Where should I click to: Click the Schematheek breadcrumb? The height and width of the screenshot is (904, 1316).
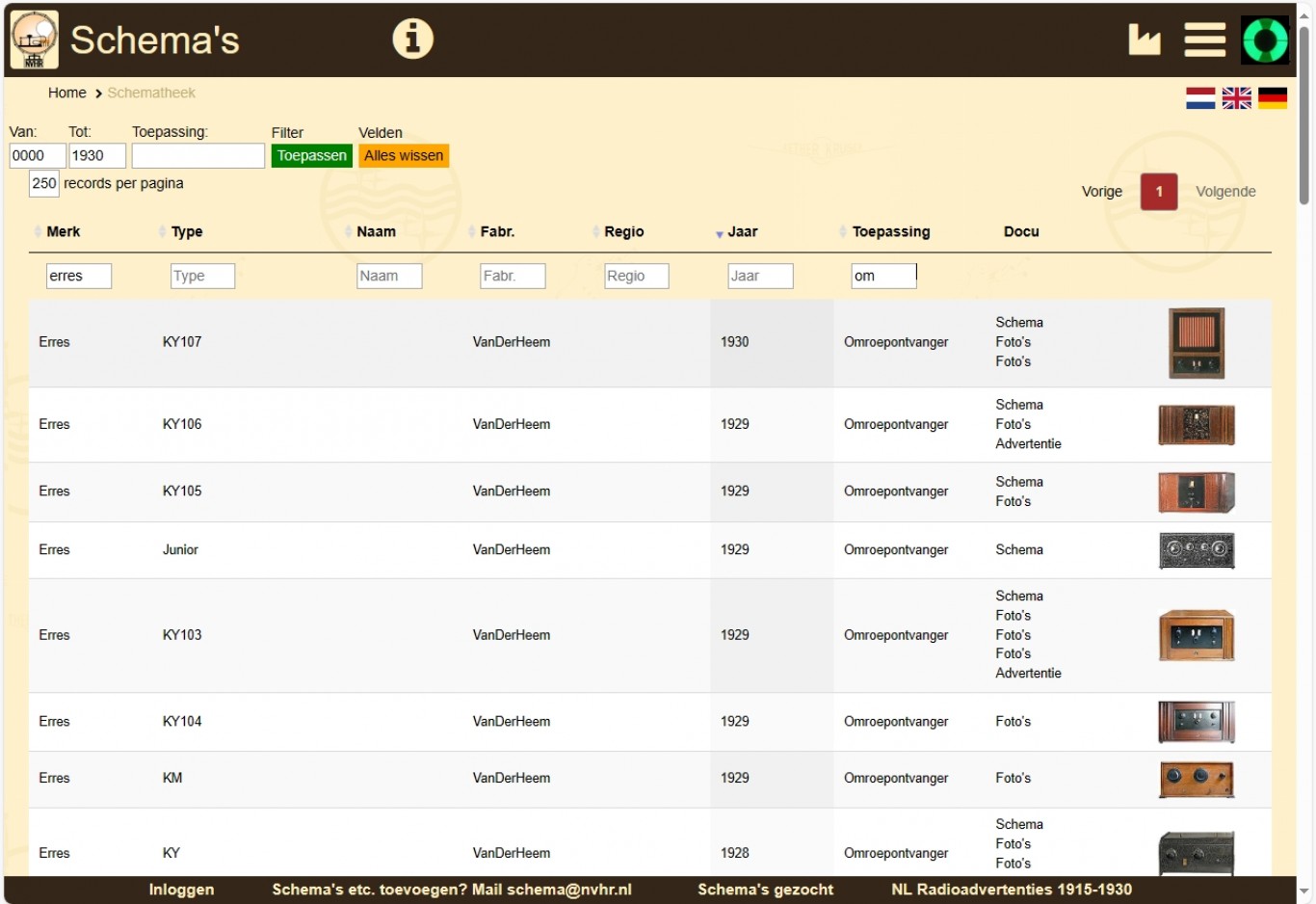151,93
